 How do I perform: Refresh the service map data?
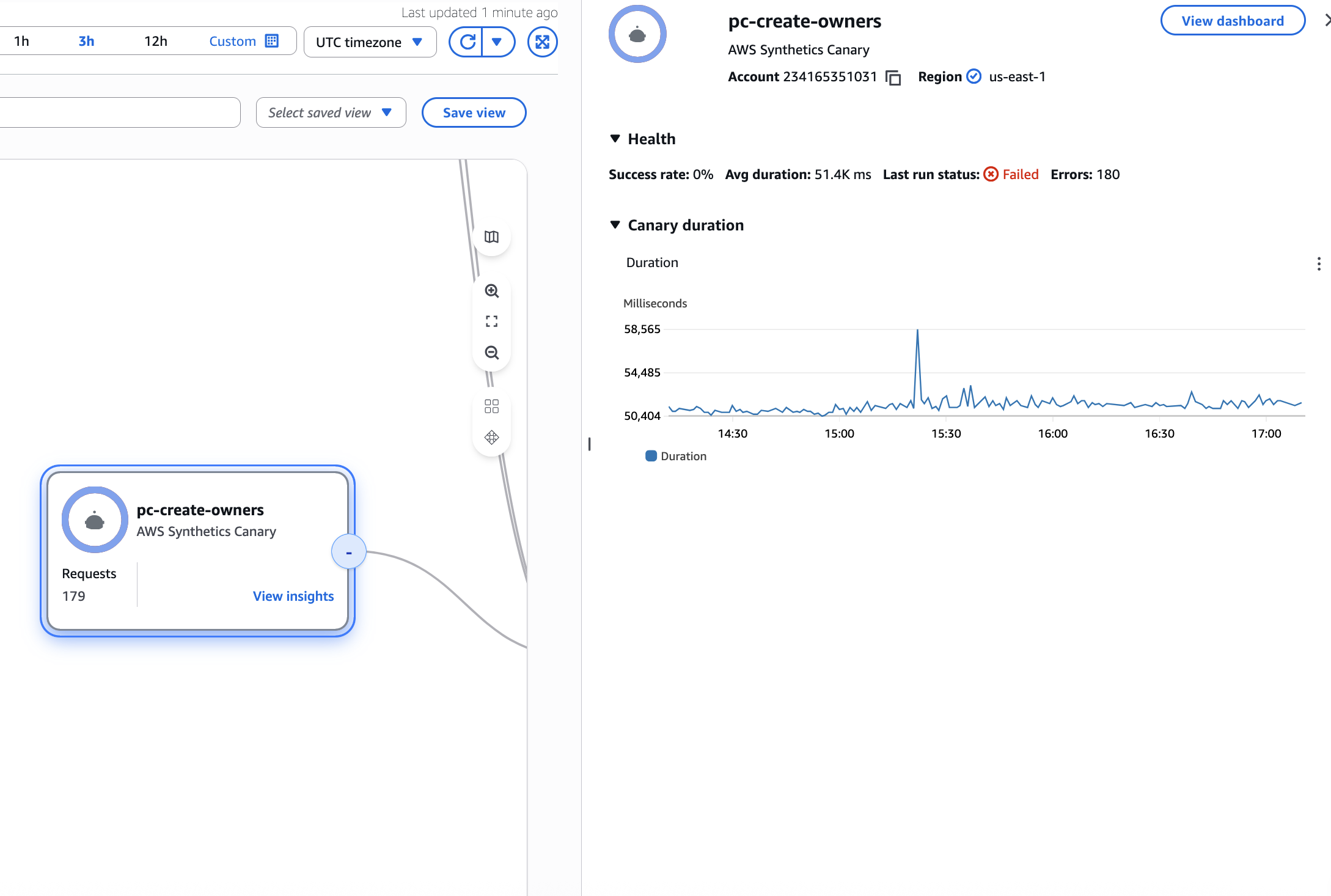[467, 42]
